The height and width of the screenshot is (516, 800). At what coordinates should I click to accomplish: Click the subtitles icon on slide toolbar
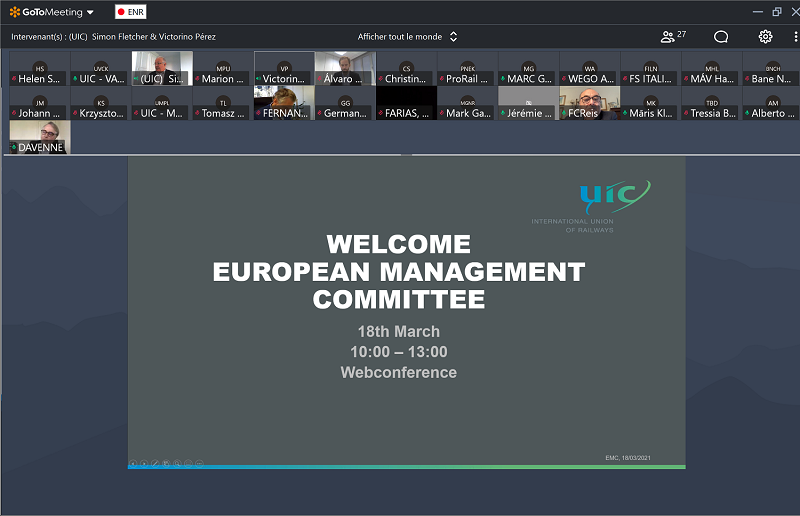188,463
